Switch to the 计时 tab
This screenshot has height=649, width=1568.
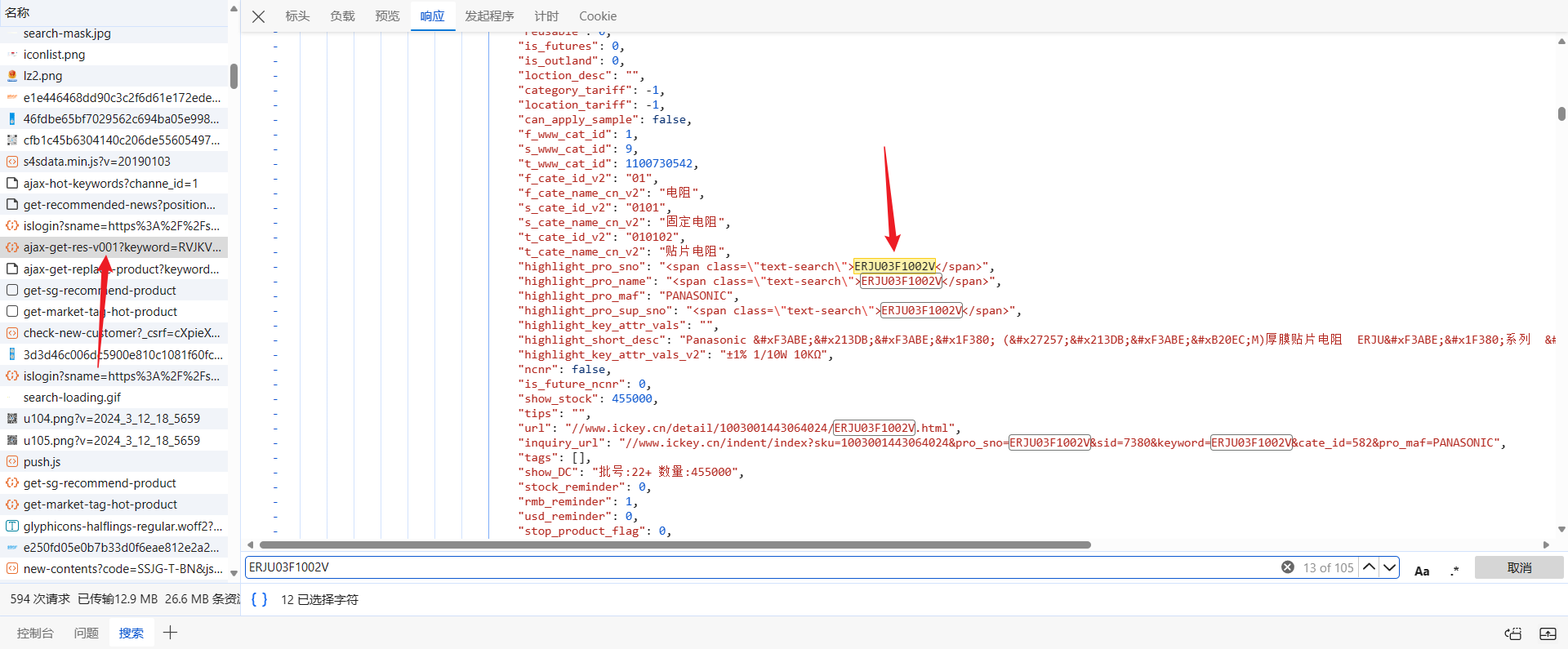click(546, 16)
